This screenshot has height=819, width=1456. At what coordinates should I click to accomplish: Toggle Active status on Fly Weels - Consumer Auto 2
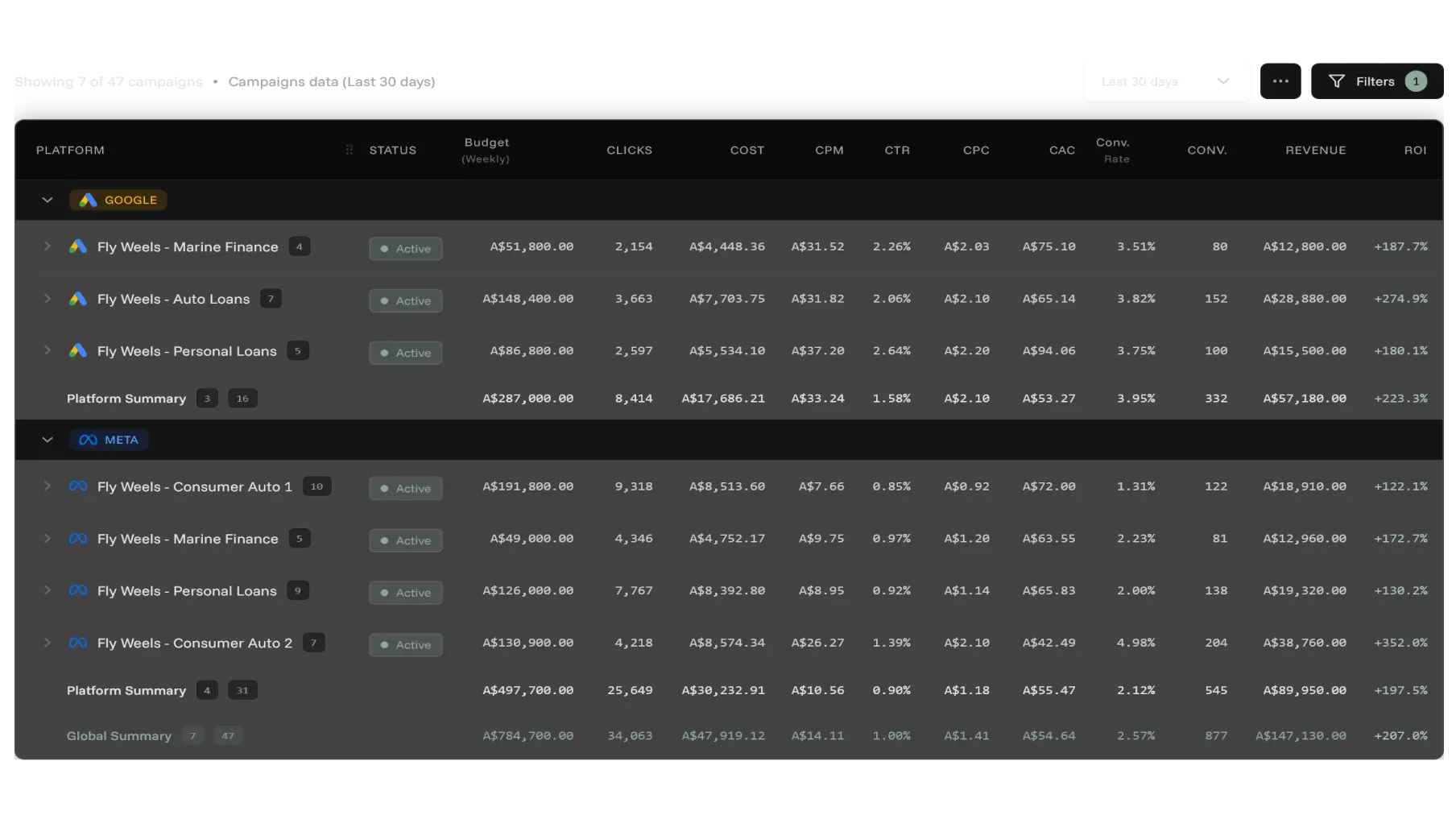[405, 644]
